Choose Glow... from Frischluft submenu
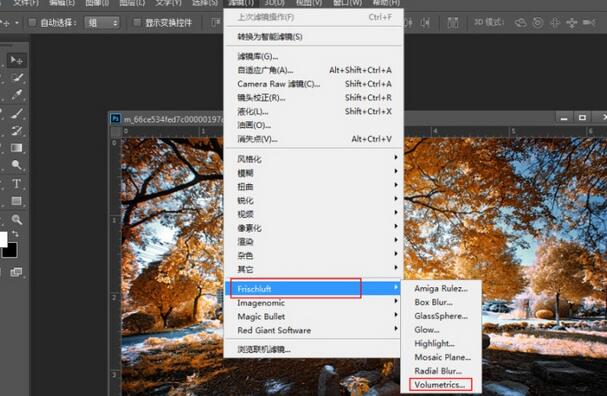The width and height of the screenshot is (607, 396). (441, 330)
